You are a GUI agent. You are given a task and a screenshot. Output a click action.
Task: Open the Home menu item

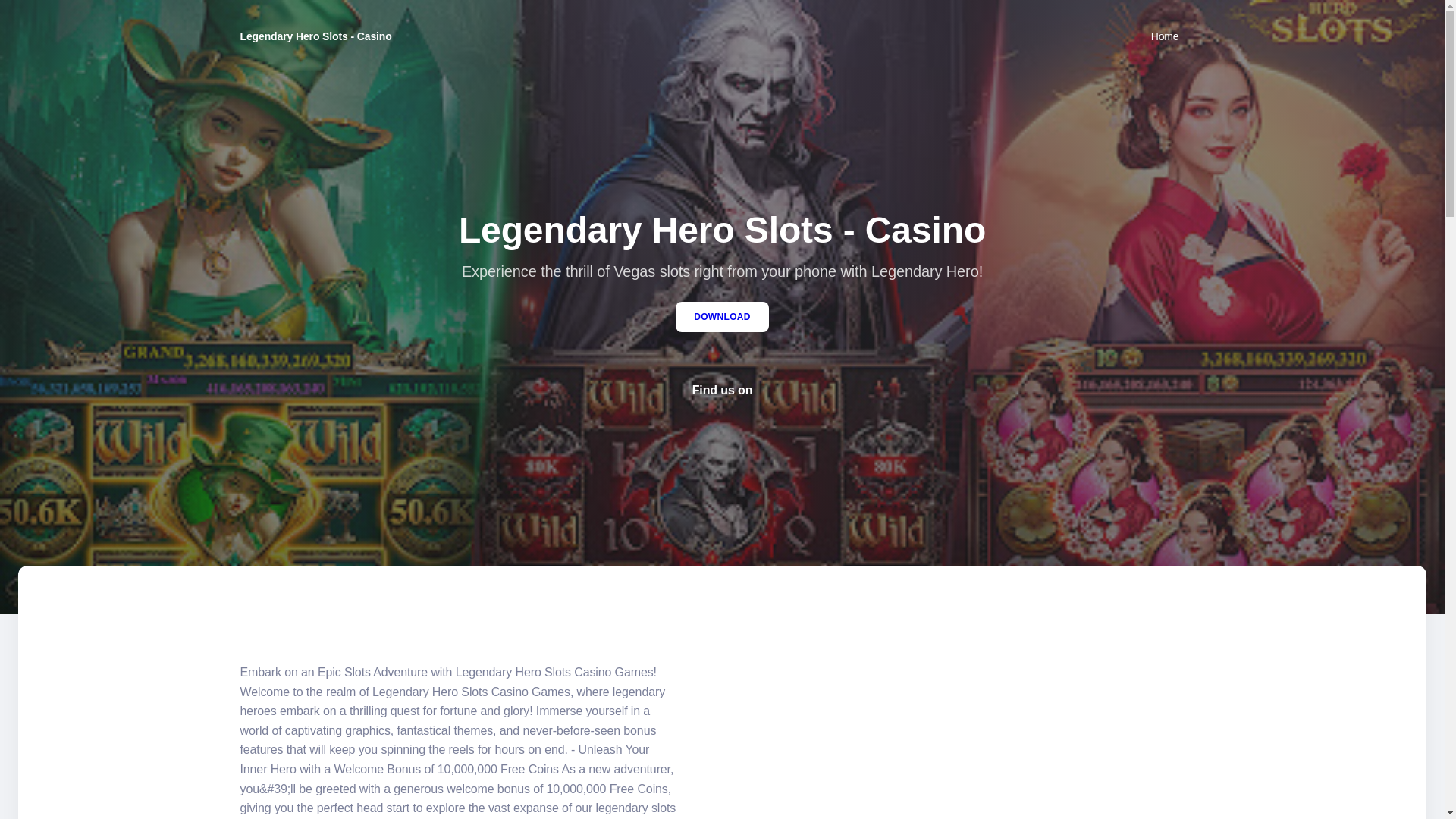(1164, 36)
